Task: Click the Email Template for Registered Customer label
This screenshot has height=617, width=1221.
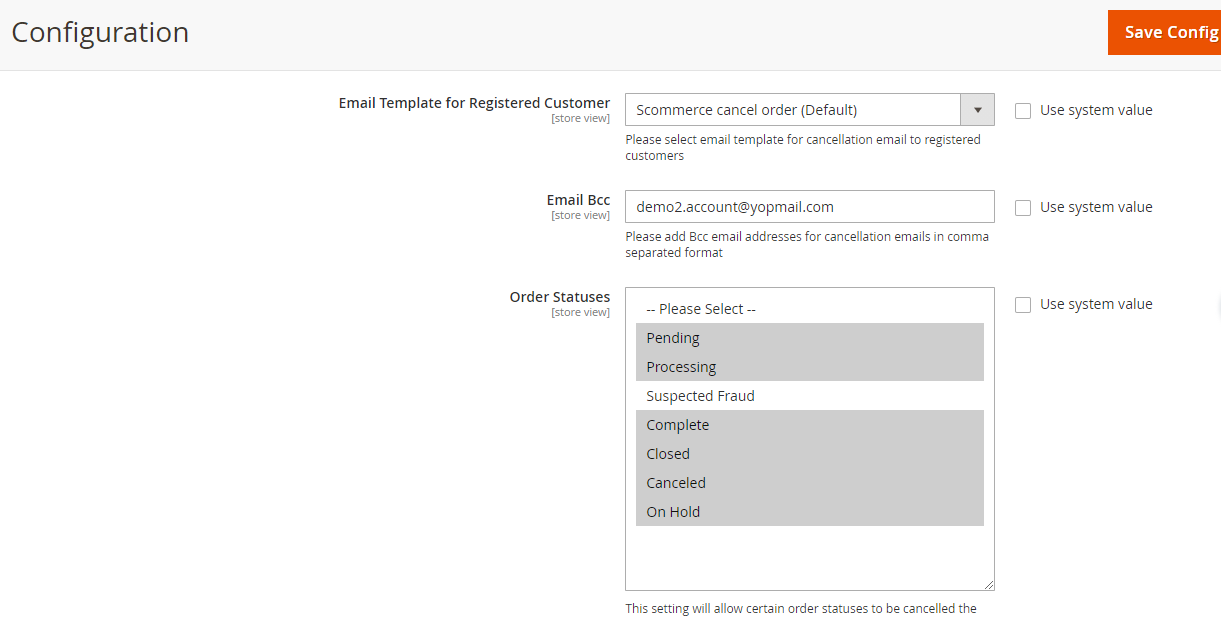Action: [x=474, y=103]
